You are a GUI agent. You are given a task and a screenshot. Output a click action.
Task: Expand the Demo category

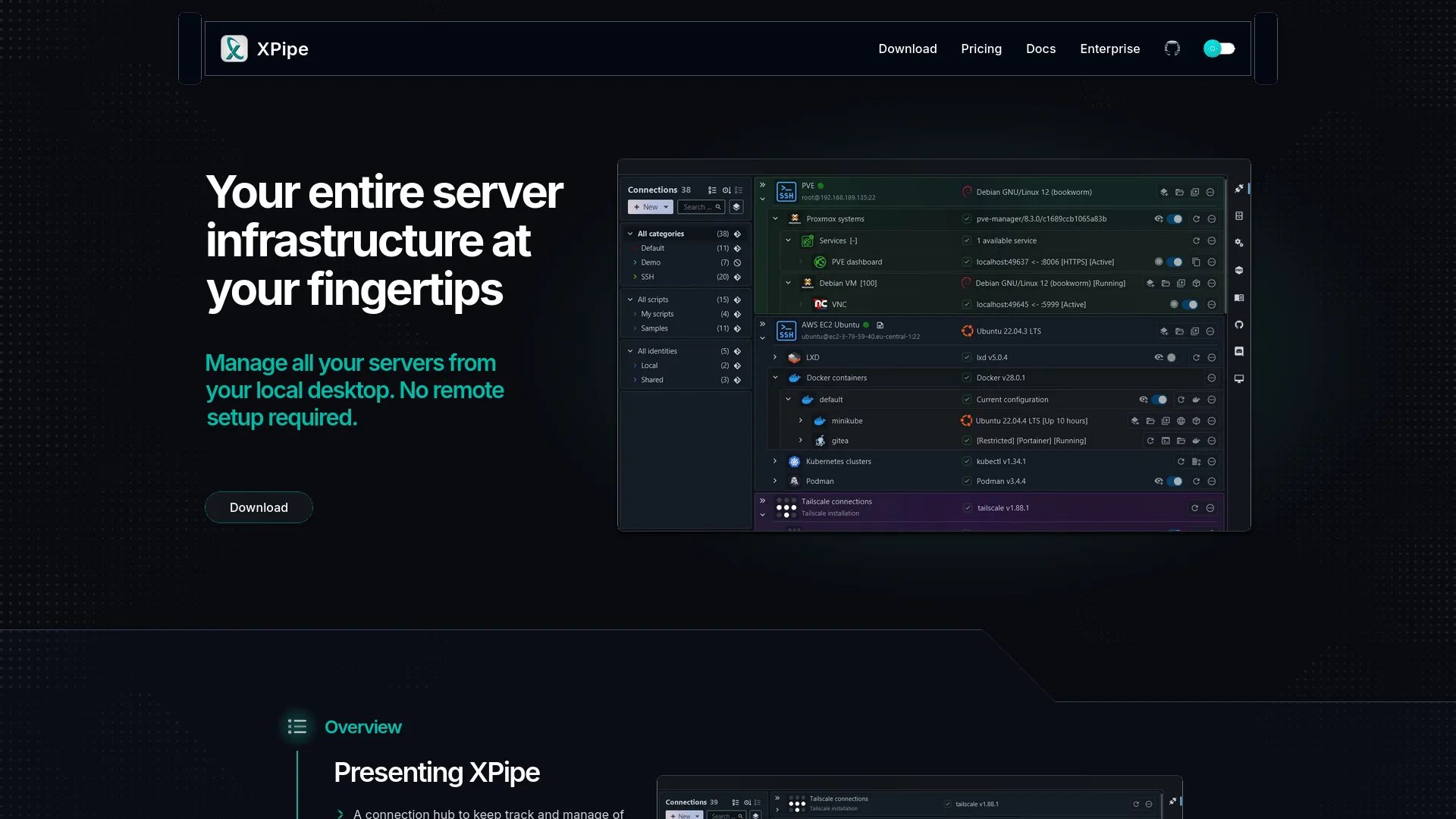tap(635, 262)
